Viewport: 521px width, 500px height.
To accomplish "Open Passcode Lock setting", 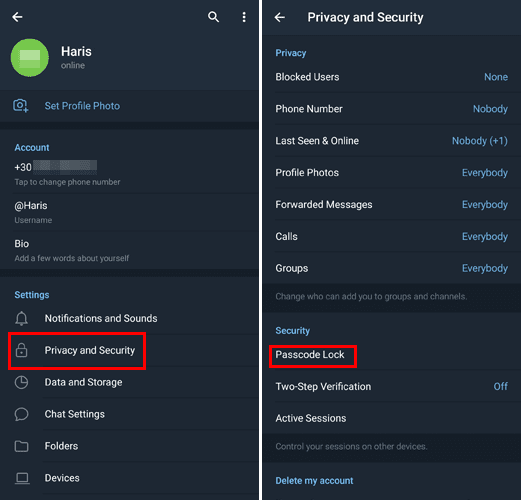I will click(391, 355).
